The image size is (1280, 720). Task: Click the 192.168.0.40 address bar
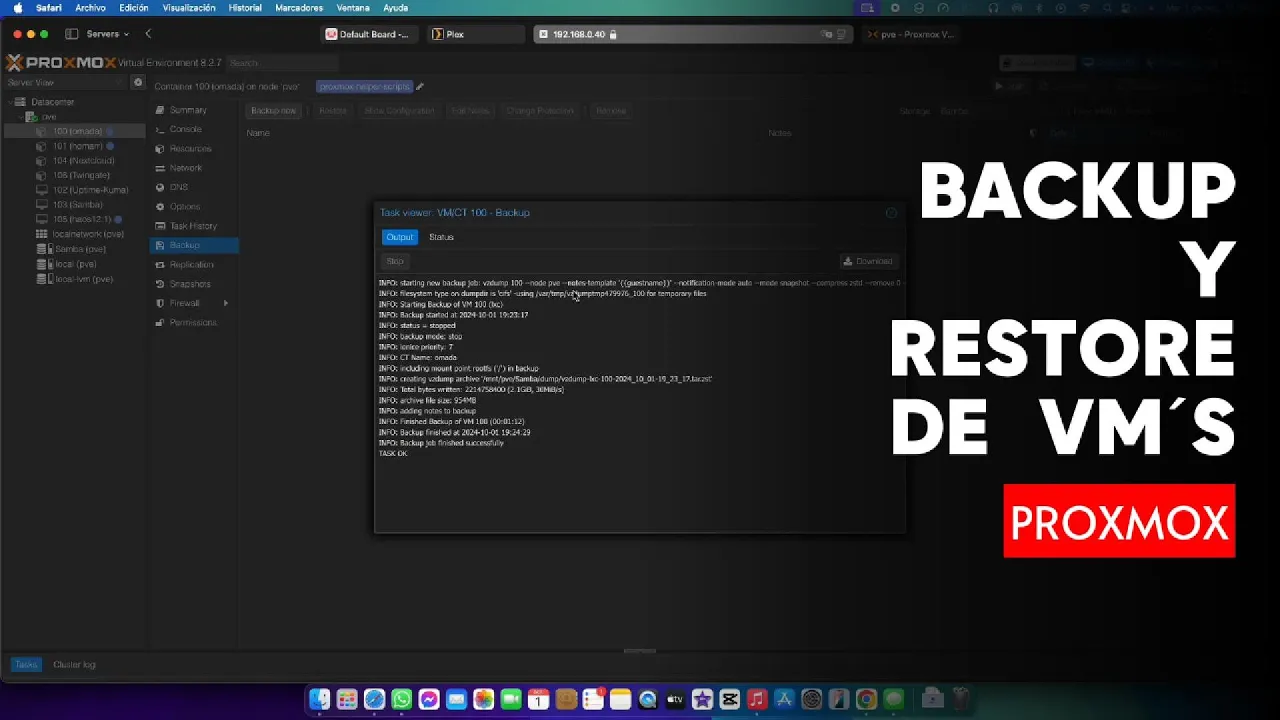point(692,34)
